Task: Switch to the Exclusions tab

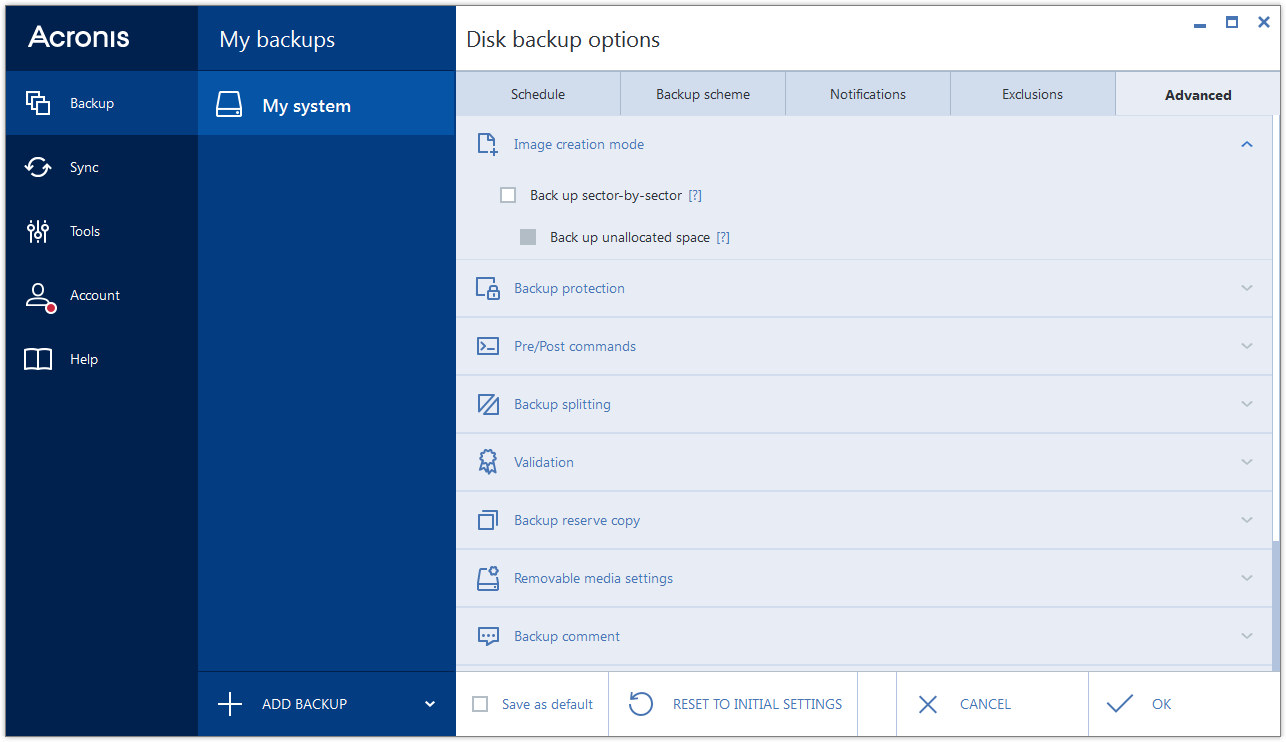Action: click(x=1033, y=94)
